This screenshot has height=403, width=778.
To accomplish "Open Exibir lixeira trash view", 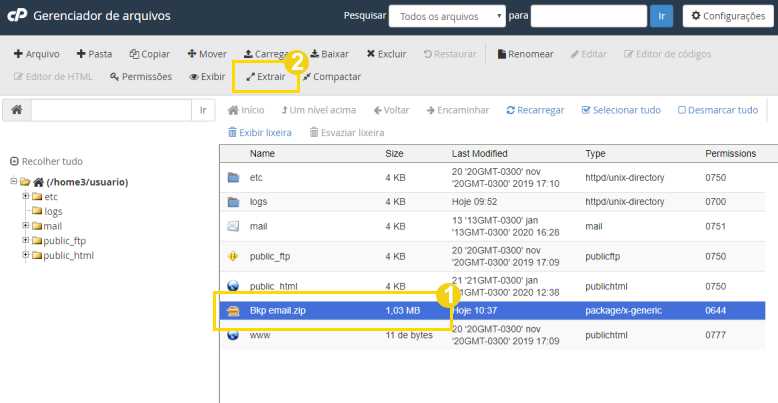I will 259,133.
